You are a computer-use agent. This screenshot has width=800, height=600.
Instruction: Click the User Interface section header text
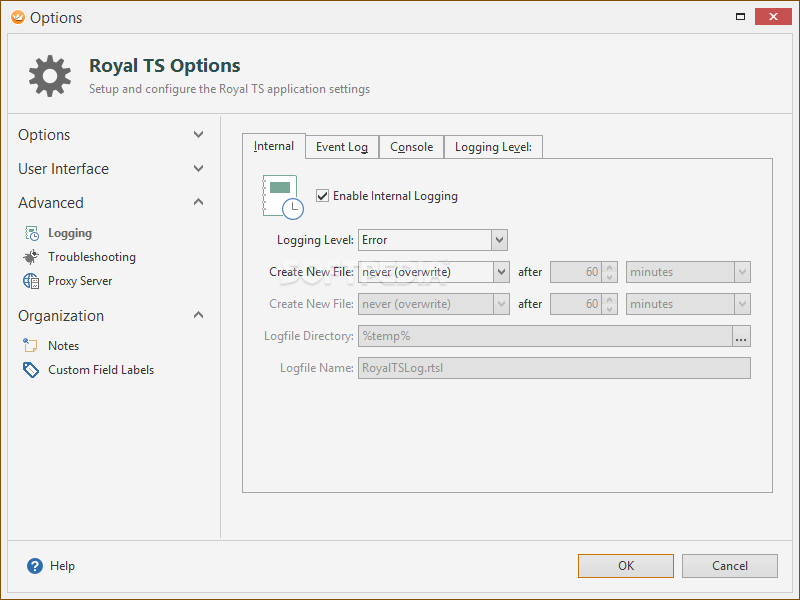[63, 169]
